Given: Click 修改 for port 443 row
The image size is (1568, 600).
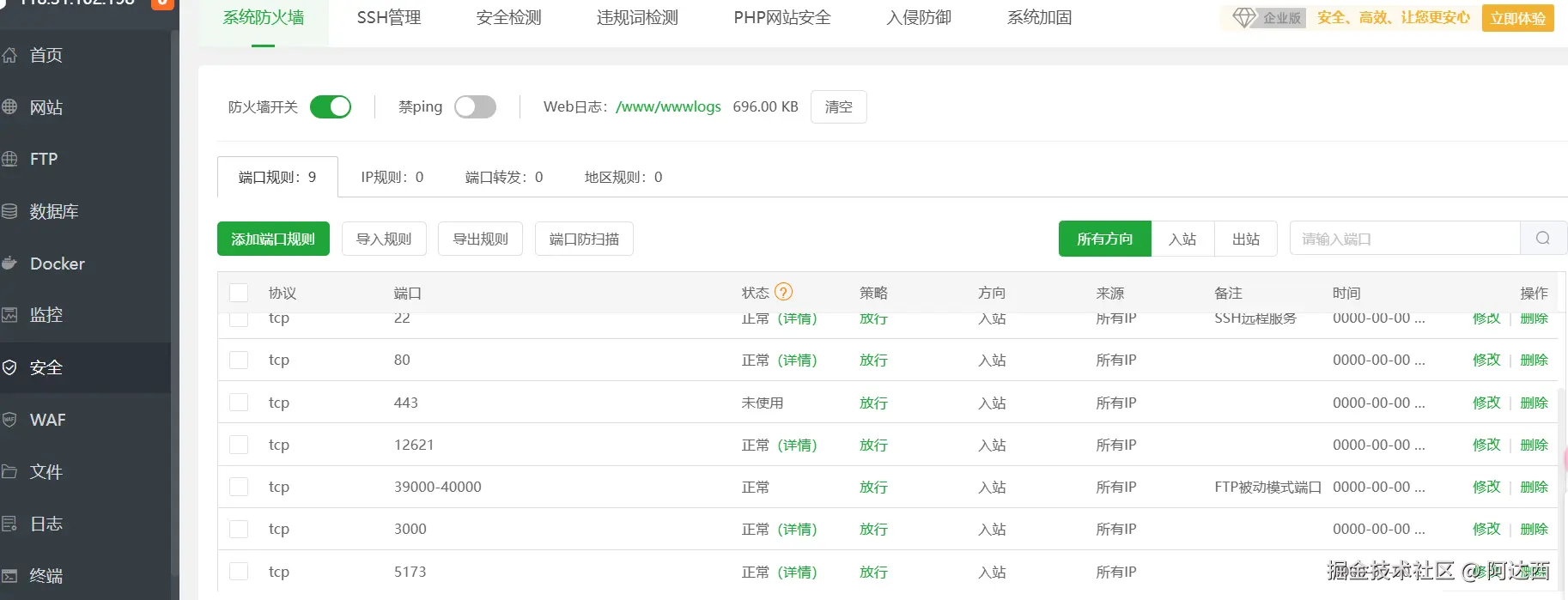Looking at the screenshot, I should pyautogui.click(x=1486, y=403).
